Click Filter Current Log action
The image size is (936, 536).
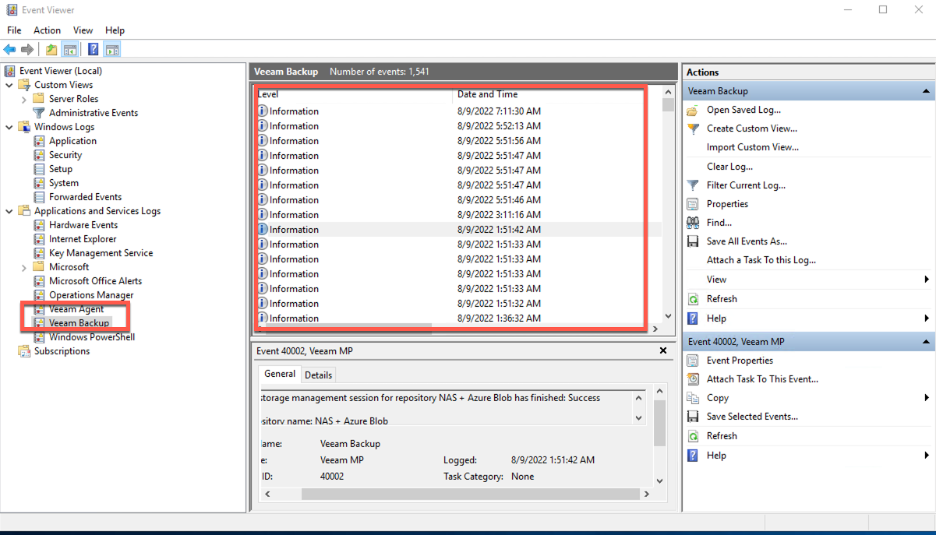[x=746, y=186]
